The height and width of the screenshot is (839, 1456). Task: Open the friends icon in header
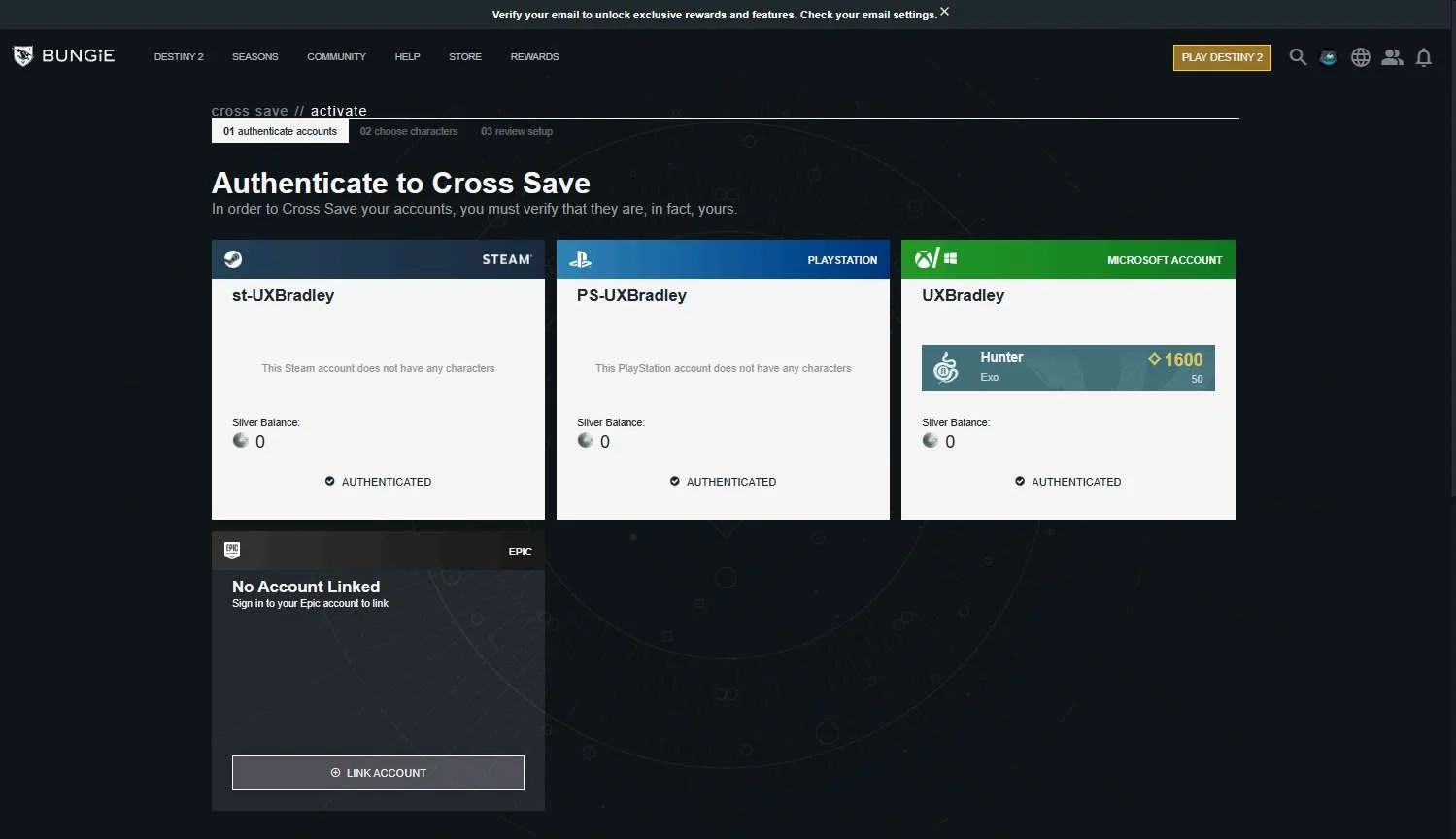coord(1393,57)
